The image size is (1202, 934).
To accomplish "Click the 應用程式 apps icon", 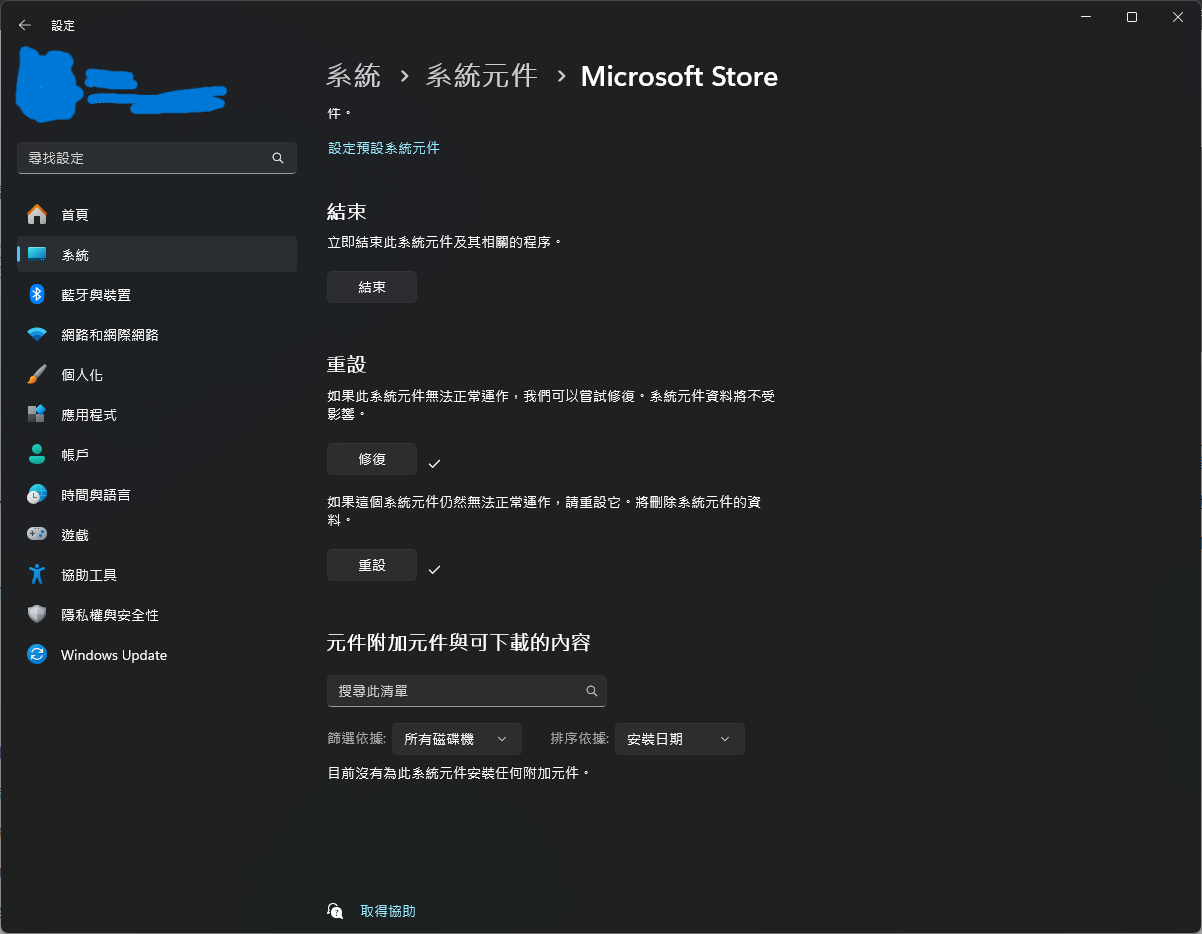I will (37, 414).
